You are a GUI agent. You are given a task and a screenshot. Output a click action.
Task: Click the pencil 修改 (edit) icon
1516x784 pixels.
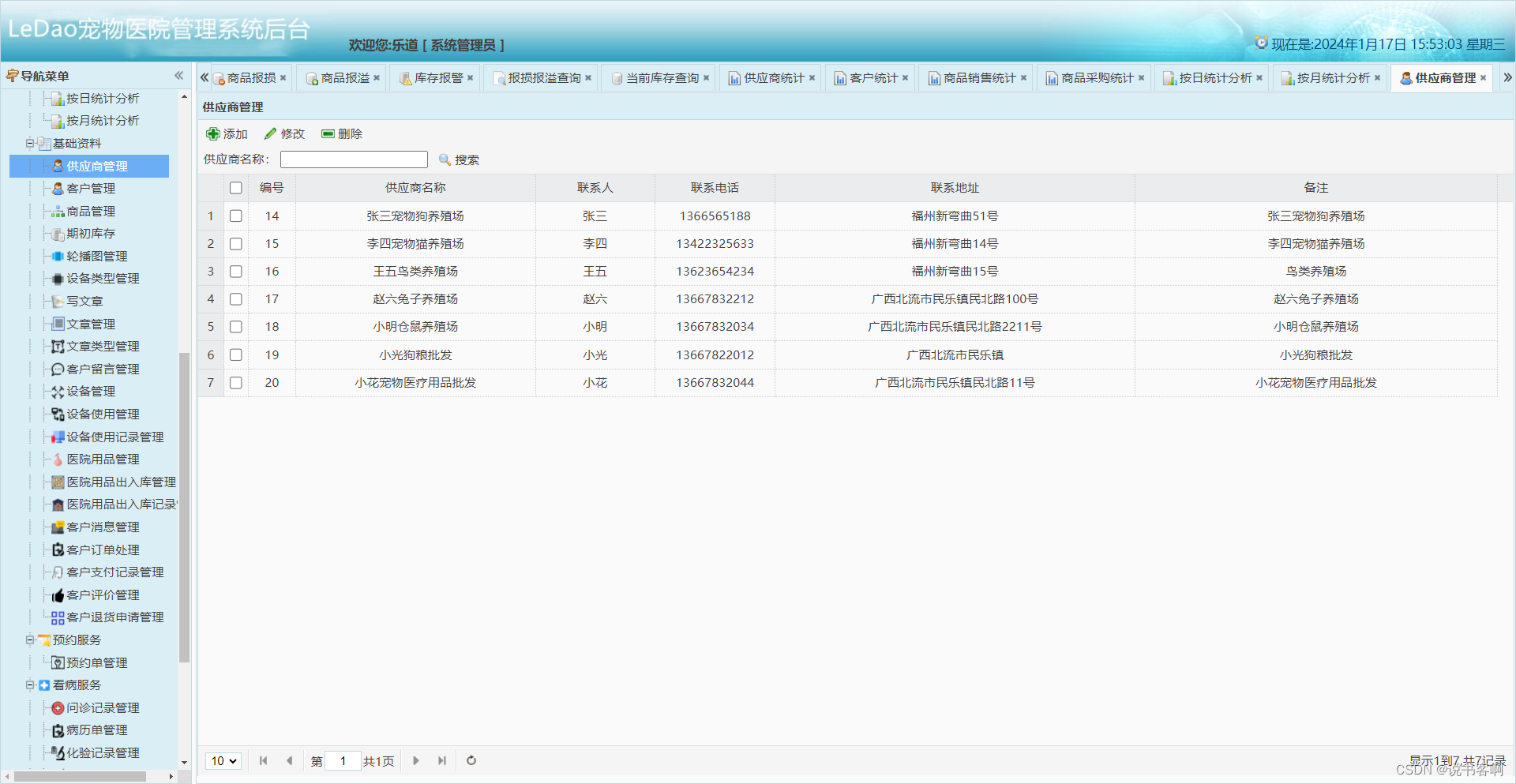point(272,133)
